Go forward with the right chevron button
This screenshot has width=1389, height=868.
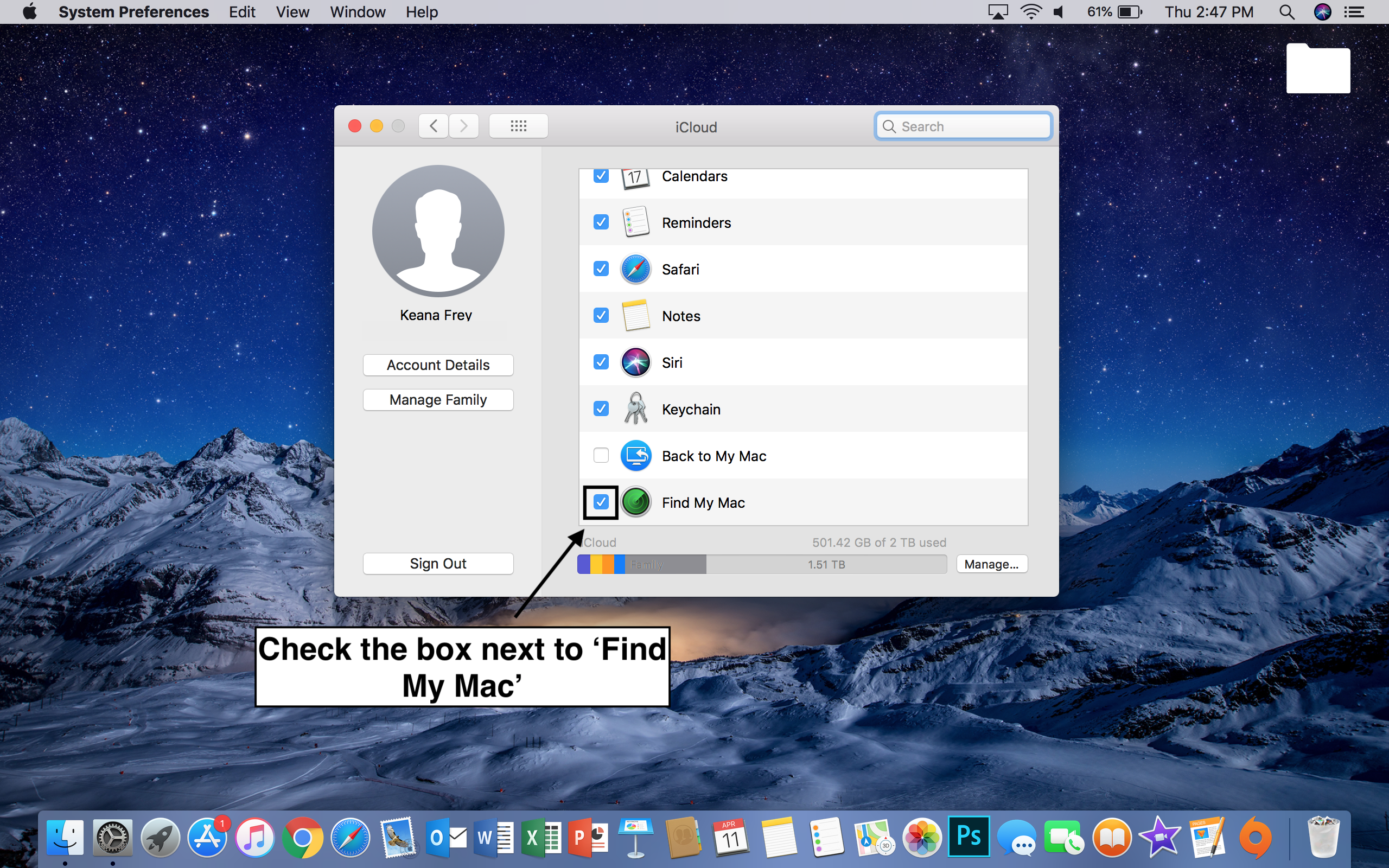click(464, 126)
